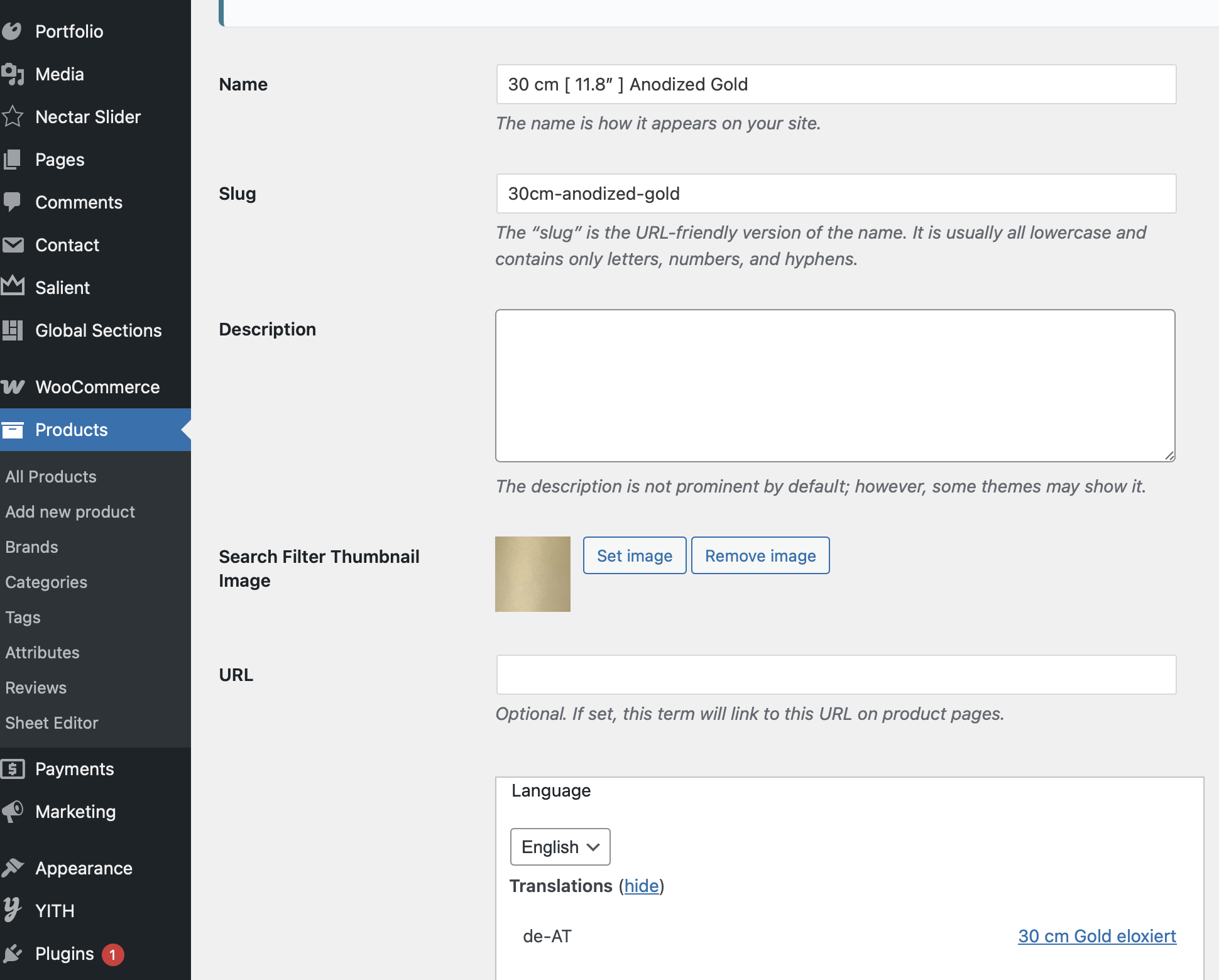
Task: Focus the empty URL input field
Action: [836, 675]
